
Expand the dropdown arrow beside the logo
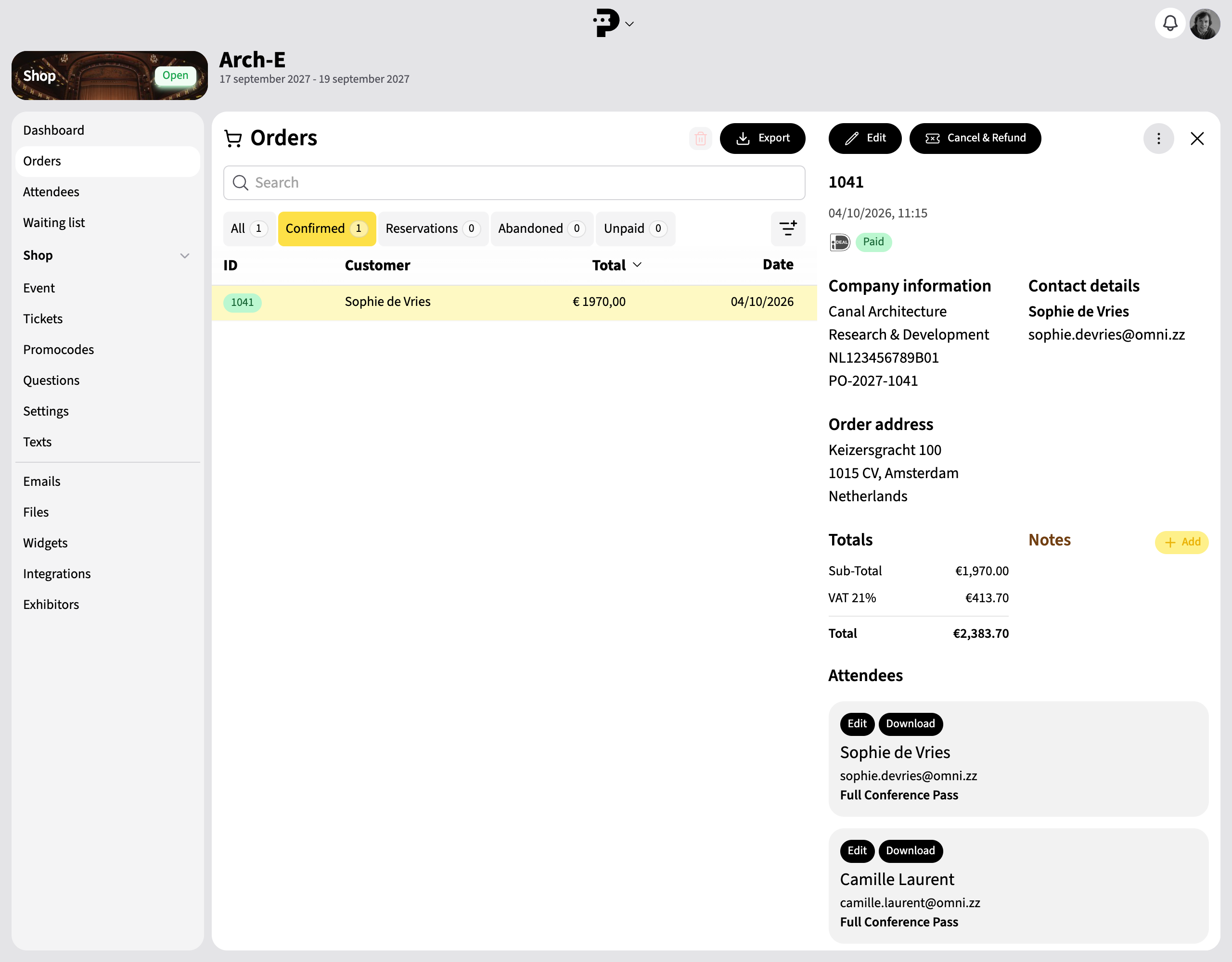629,24
